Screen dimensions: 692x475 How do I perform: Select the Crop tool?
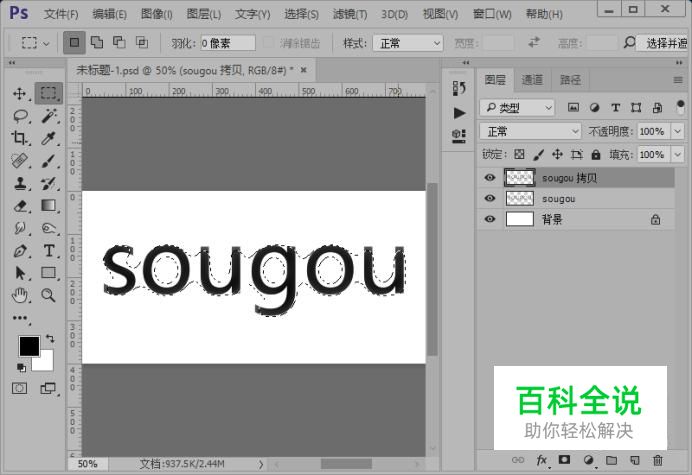click(x=19, y=138)
